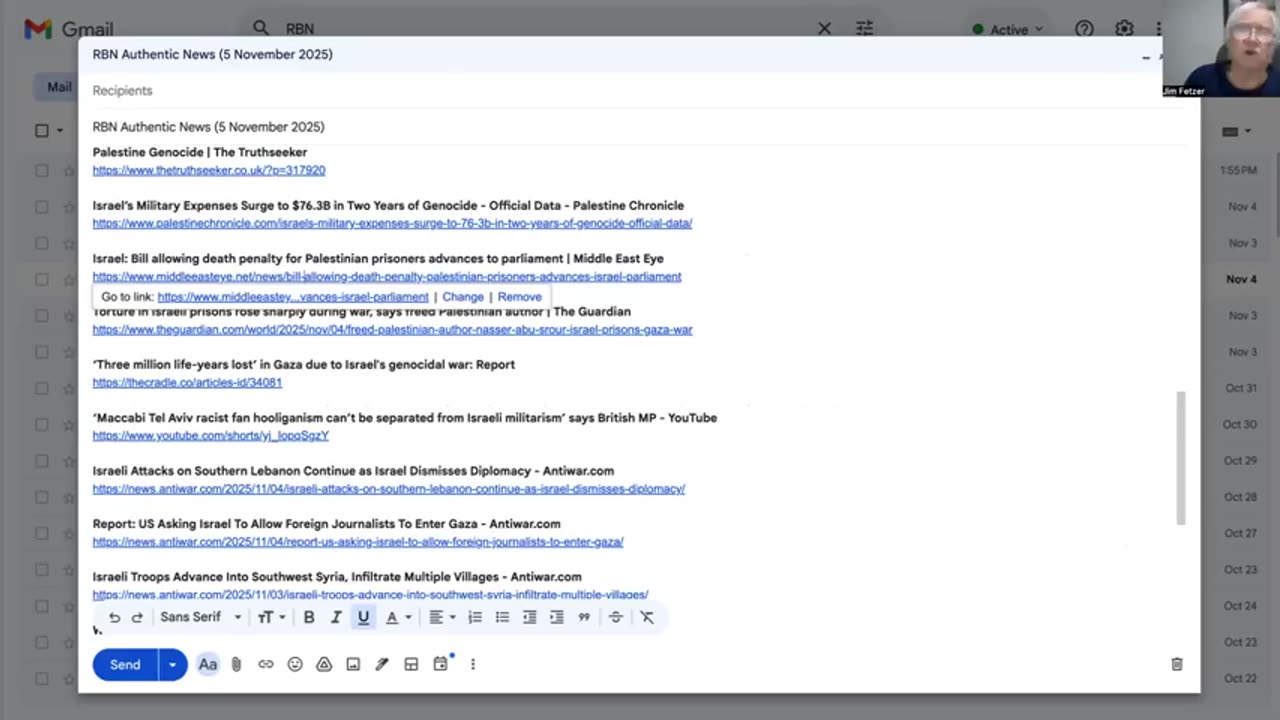This screenshot has height=720, width=1280.
Task: Insert a bulleted list
Action: 502,617
